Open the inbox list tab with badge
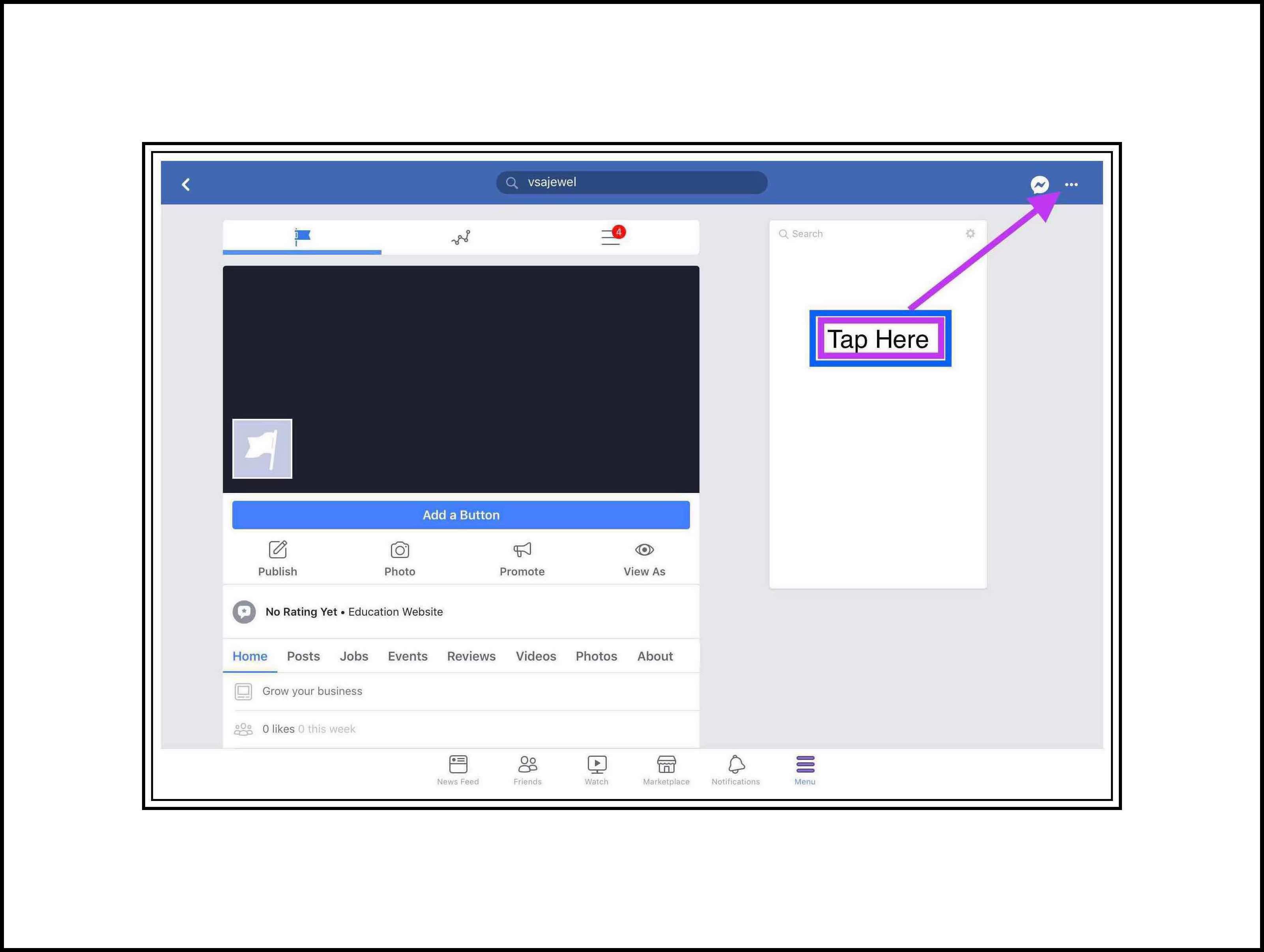 point(611,237)
